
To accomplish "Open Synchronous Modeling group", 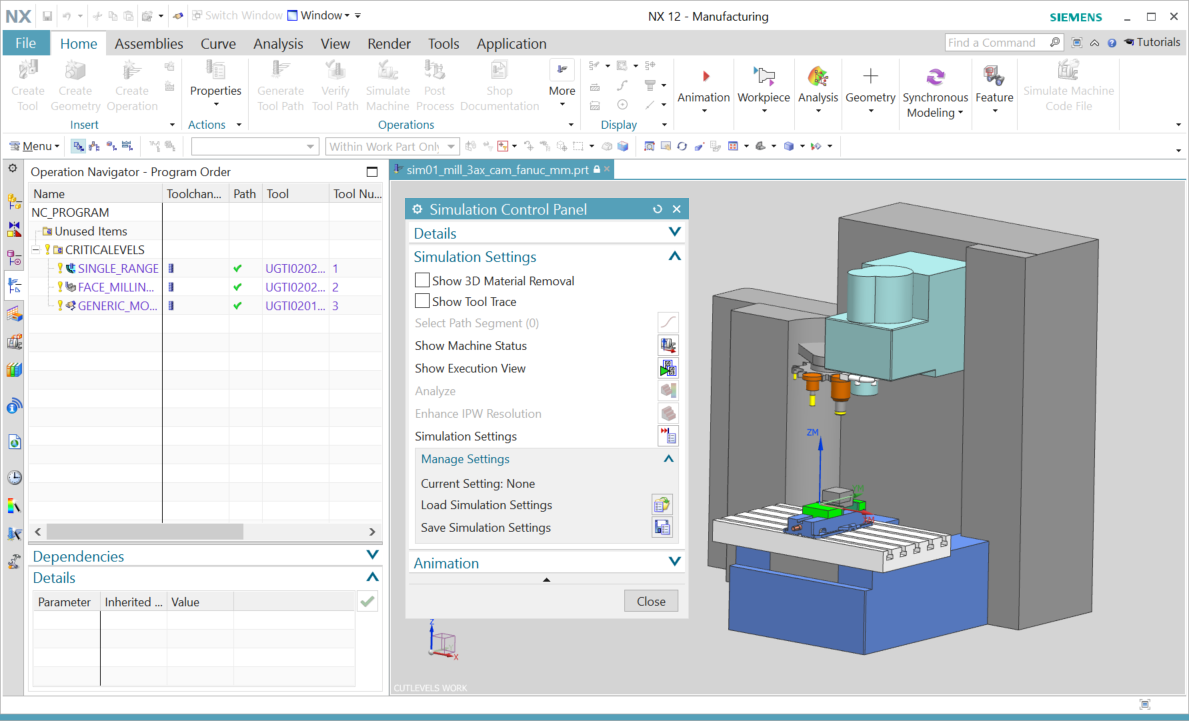I will 935,93.
